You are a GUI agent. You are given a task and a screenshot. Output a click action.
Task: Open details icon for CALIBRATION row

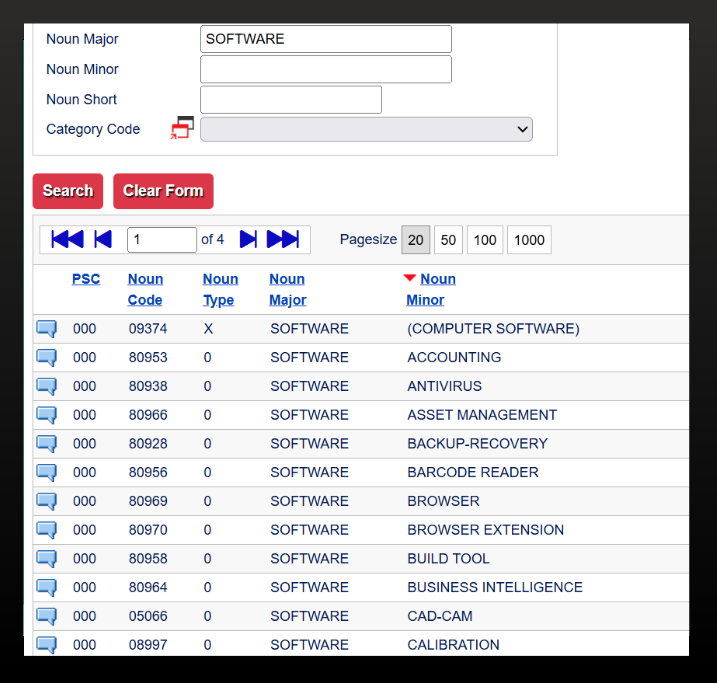click(47, 645)
